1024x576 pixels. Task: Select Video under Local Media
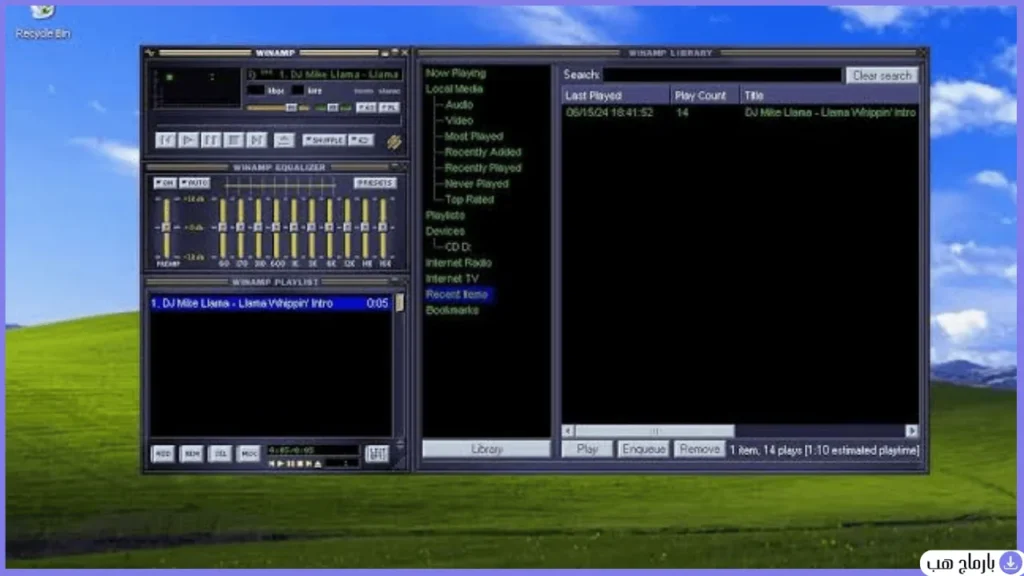click(x=459, y=120)
